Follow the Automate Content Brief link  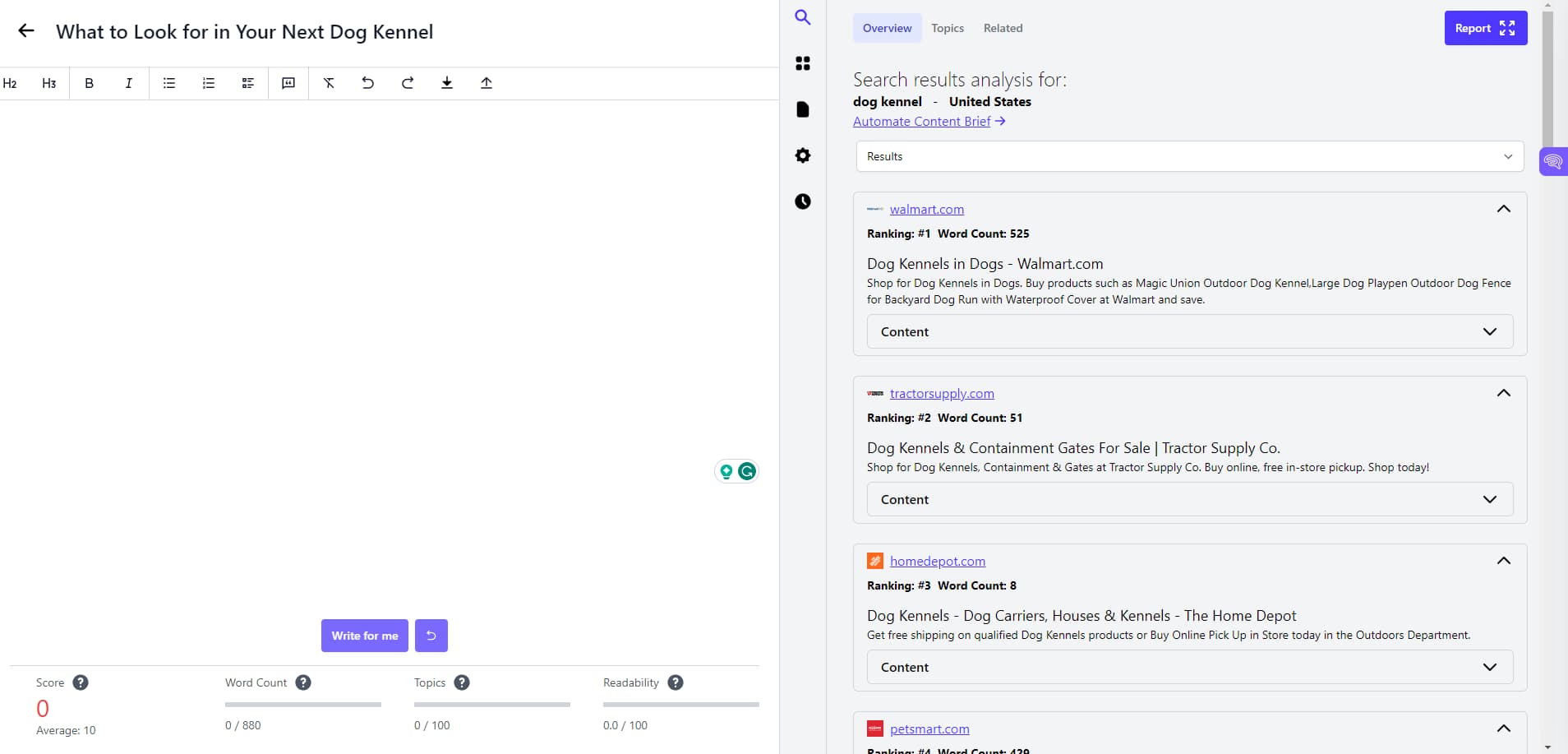921,121
